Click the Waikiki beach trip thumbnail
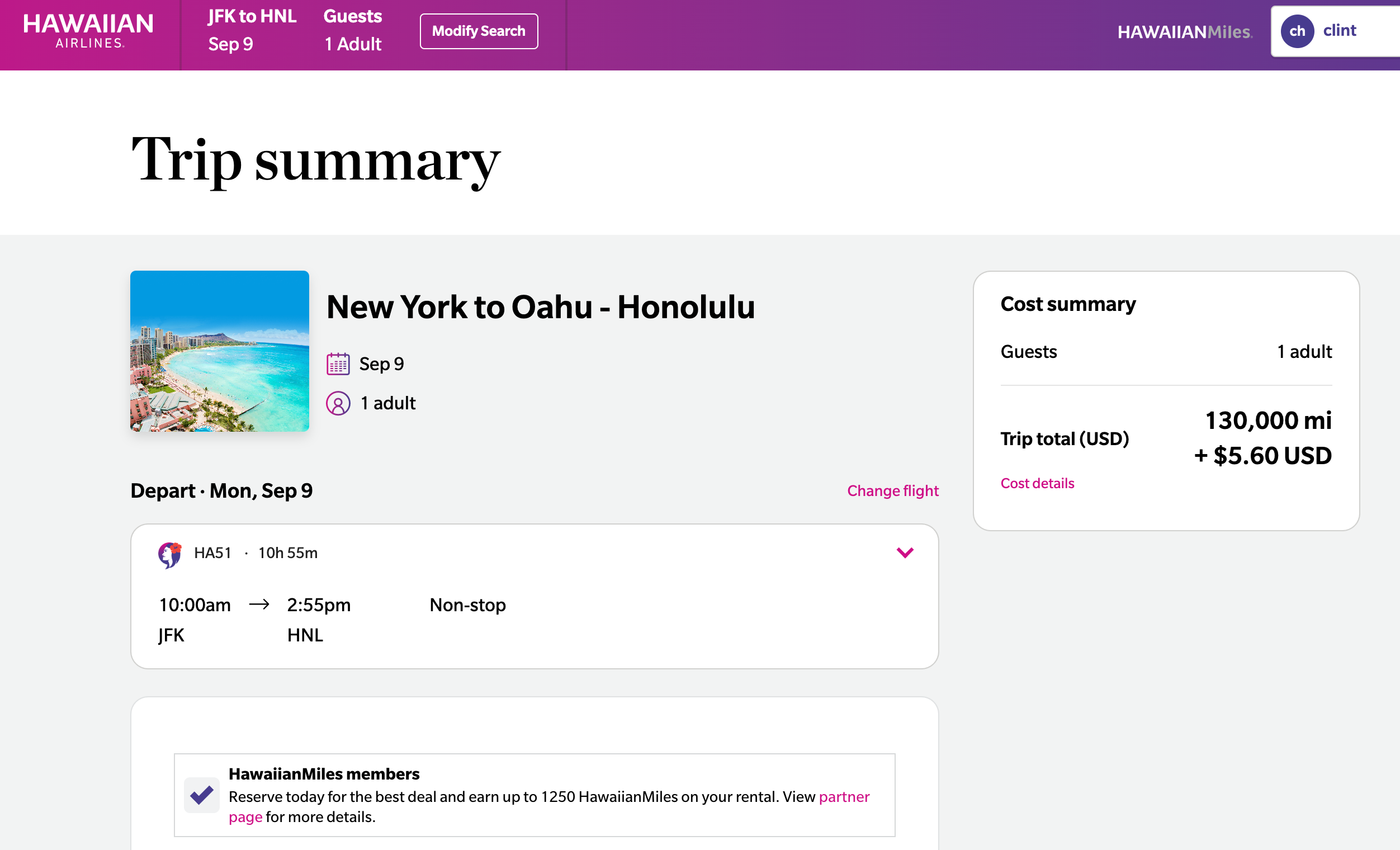The image size is (1400, 850). pyautogui.click(x=219, y=352)
